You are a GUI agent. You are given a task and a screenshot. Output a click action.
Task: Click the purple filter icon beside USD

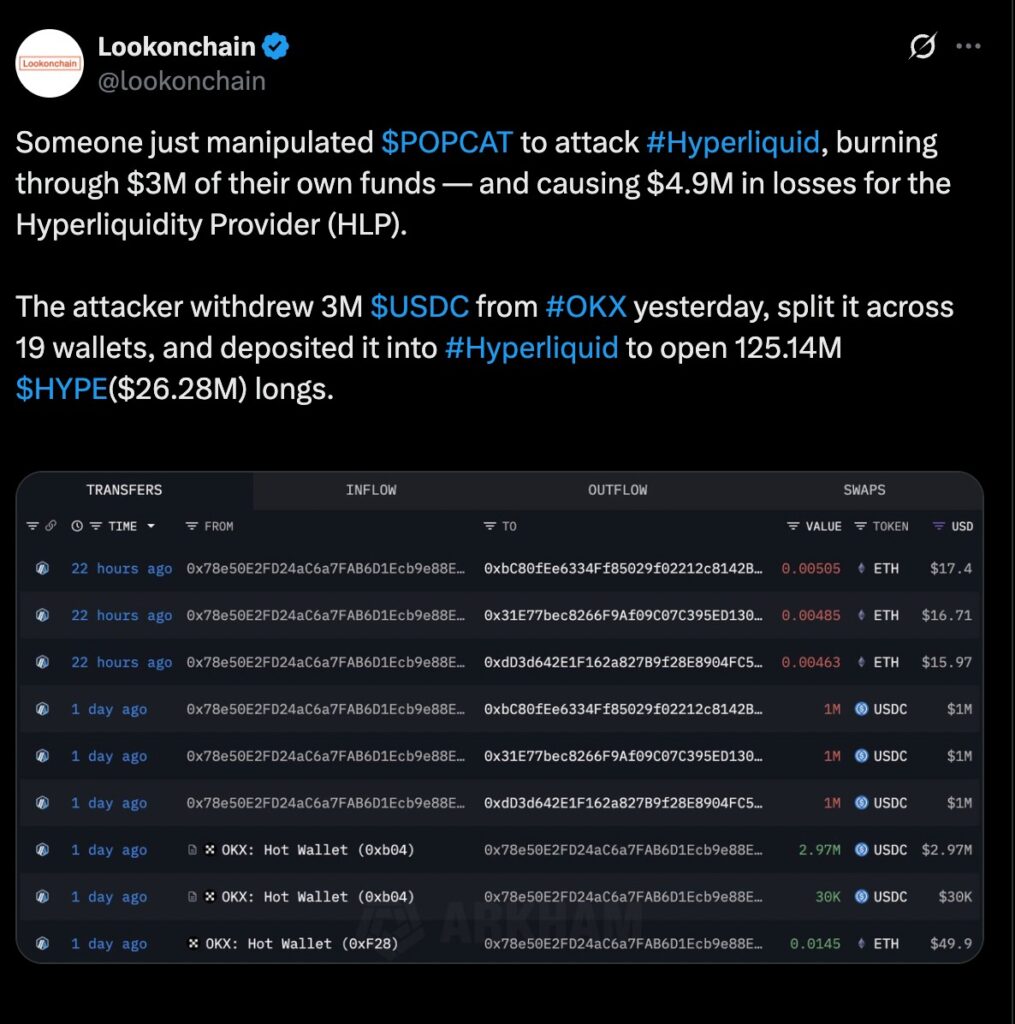938,526
